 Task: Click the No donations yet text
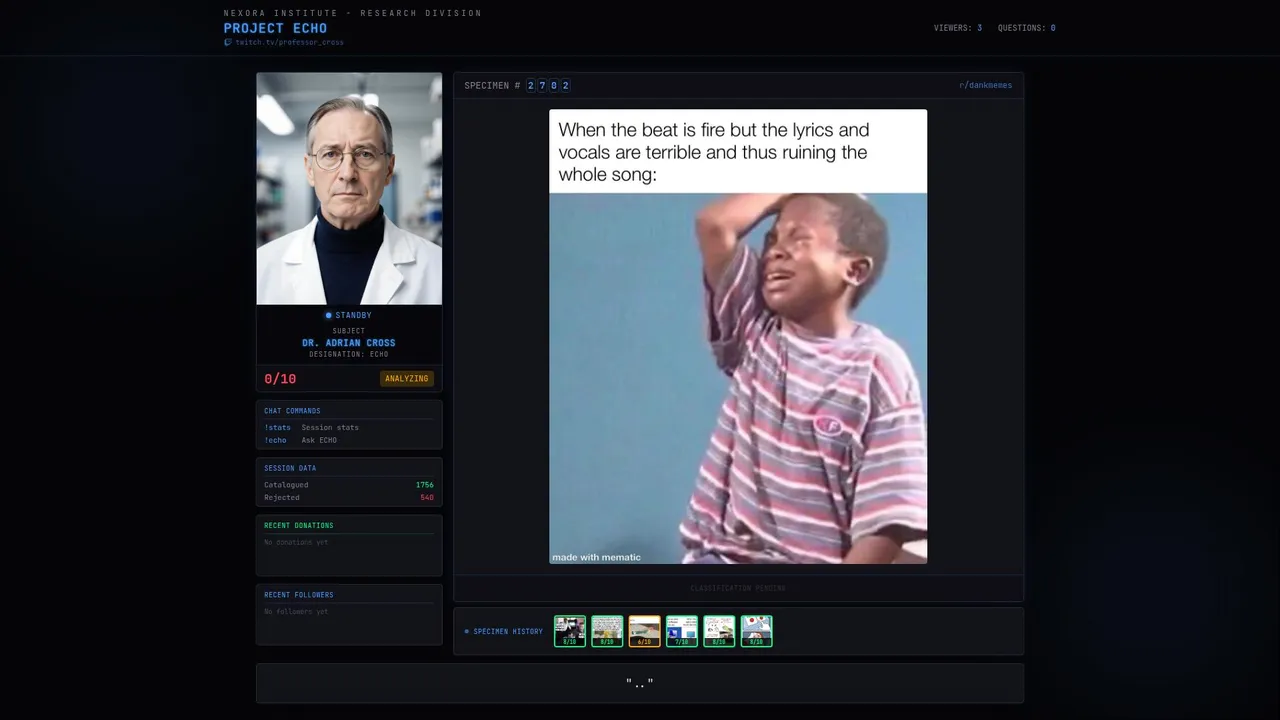pyautogui.click(x=296, y=542)
